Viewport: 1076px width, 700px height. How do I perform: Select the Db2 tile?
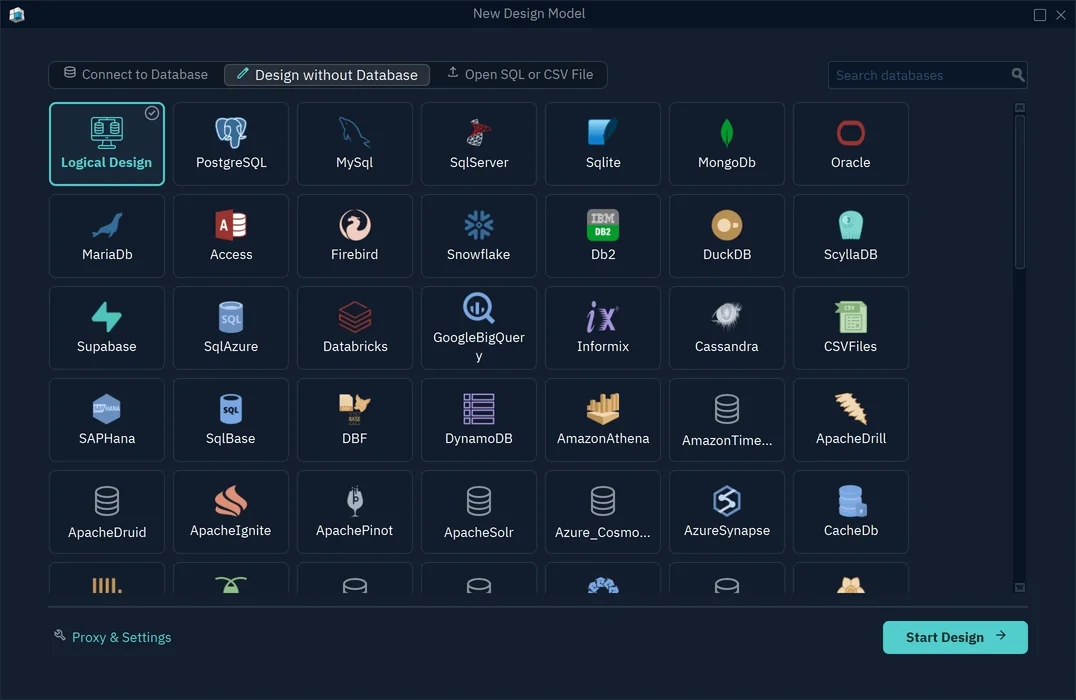pyautogui.click(x=603, y=236)
